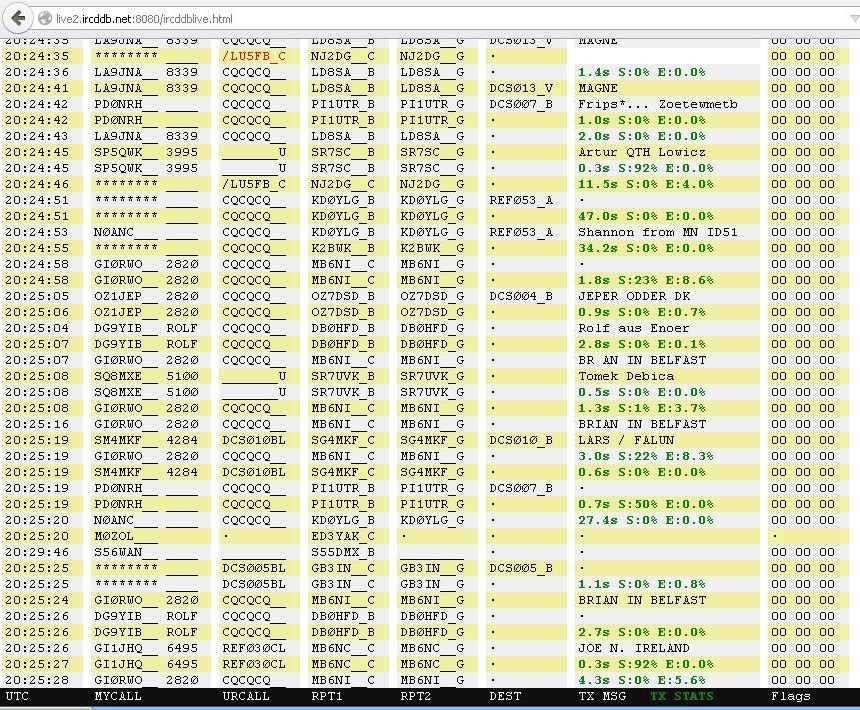Click the globe site identity icon
Viewport: 860px width, 710px height.
click(x=45, y=19)
